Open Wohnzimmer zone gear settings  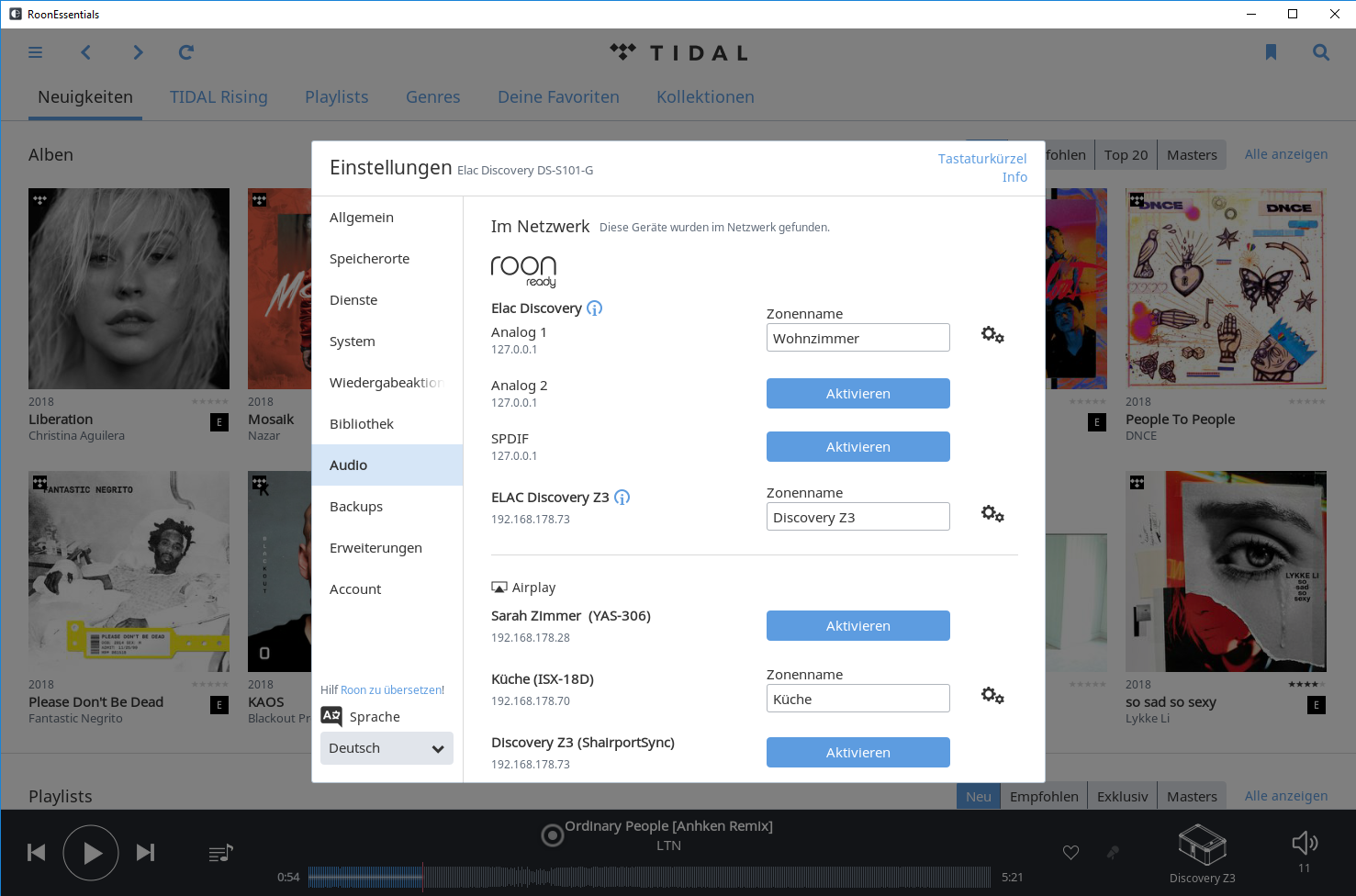point(992,335)
